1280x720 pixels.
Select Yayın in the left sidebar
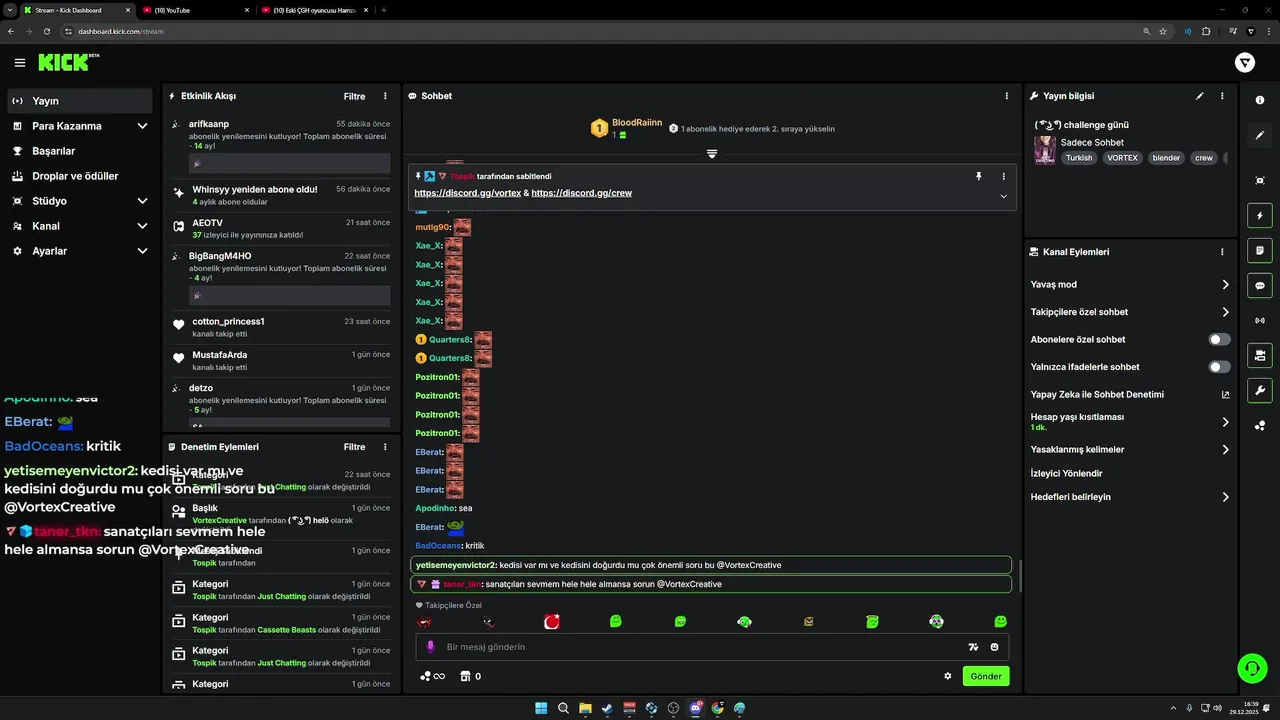coord(80,101)
